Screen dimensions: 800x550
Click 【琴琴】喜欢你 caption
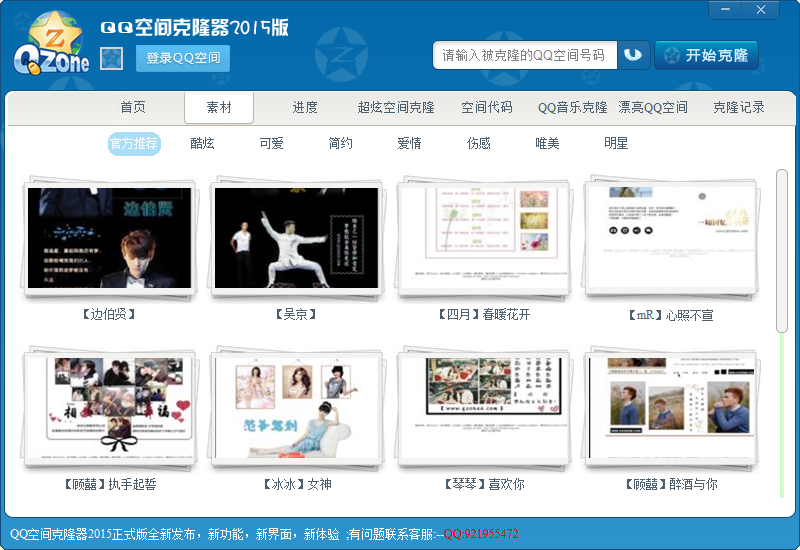(484, 484)
